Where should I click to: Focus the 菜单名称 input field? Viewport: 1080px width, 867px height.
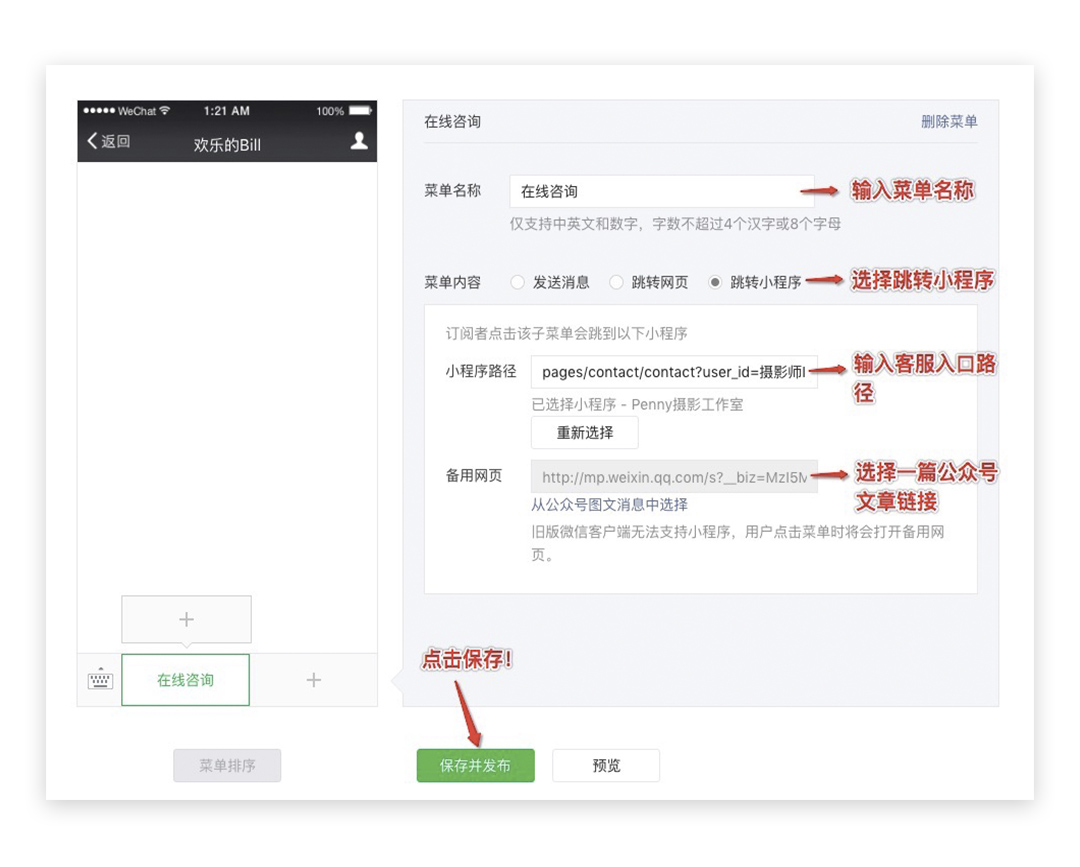tap(660, 191)
